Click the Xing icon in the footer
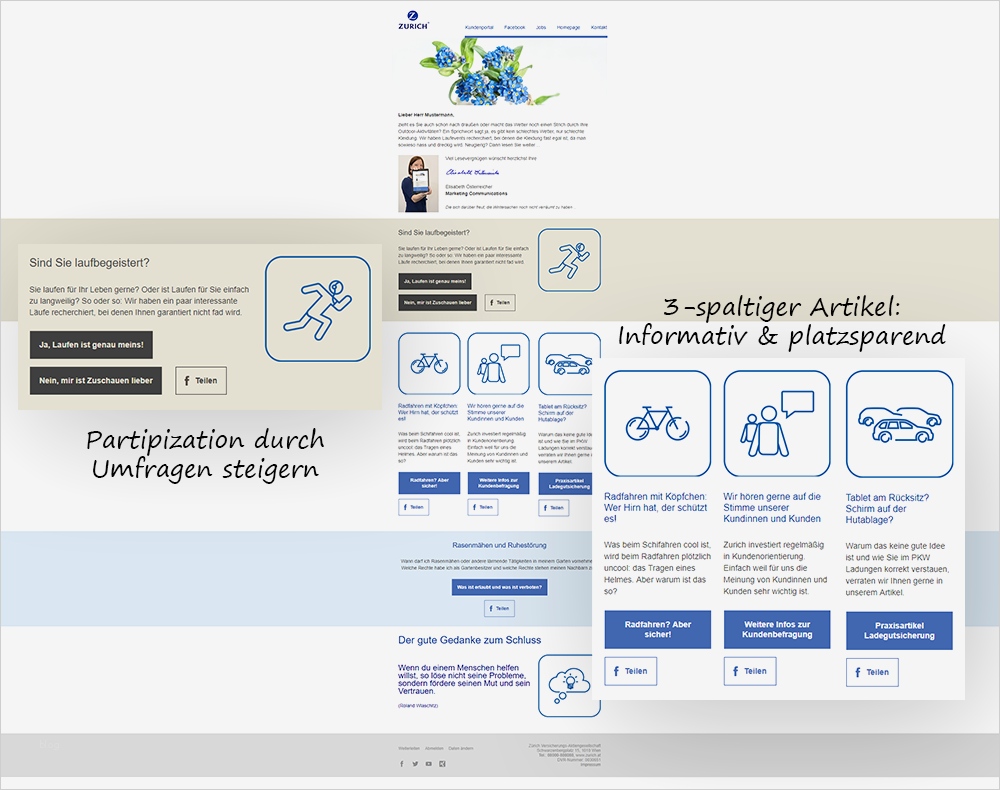The width and height of the screenshot is (1000, 790). (x=442, y=763)
